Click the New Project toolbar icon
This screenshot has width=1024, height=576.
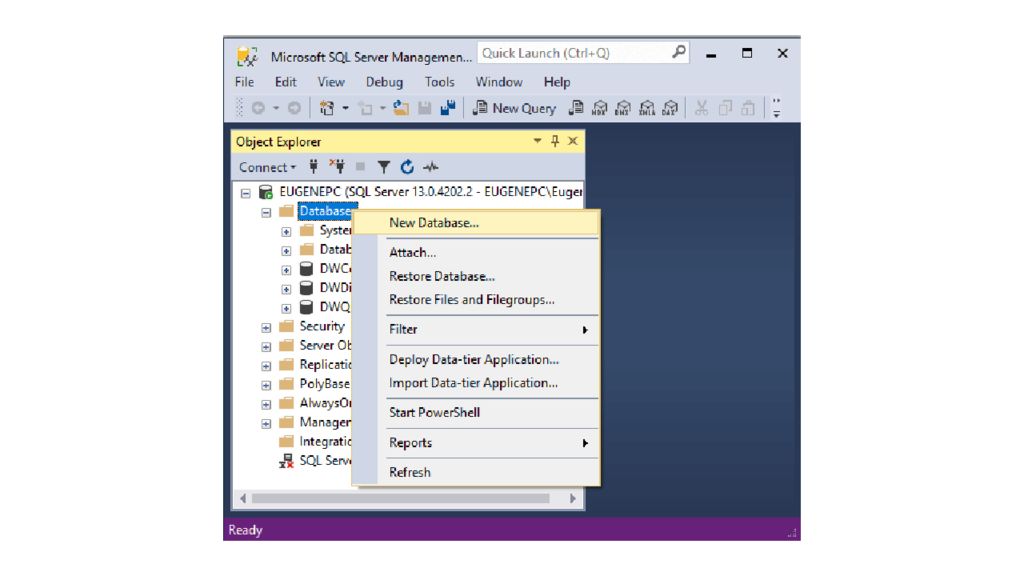coord(327,108)
